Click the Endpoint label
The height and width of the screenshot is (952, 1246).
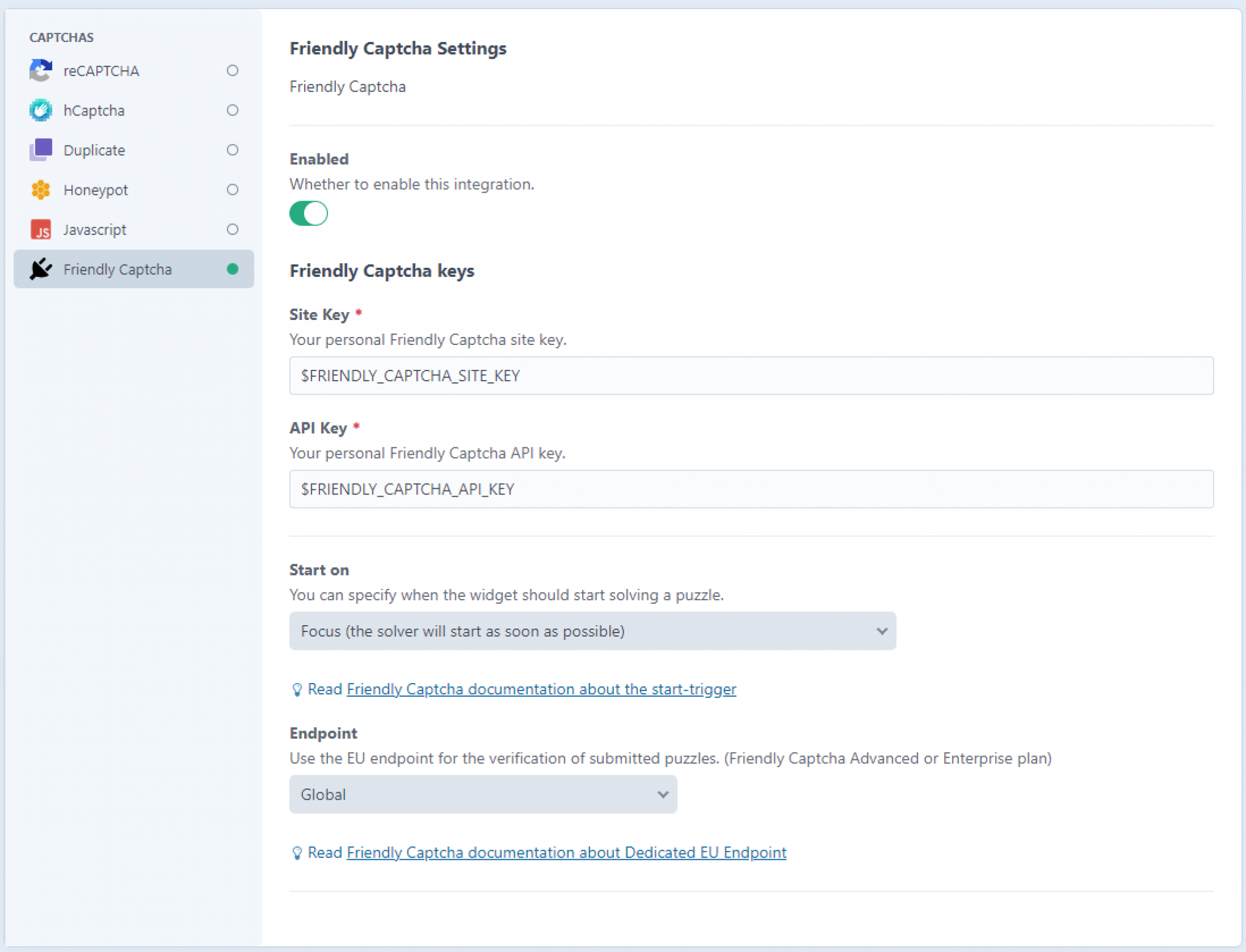click(x=323, y=733)
